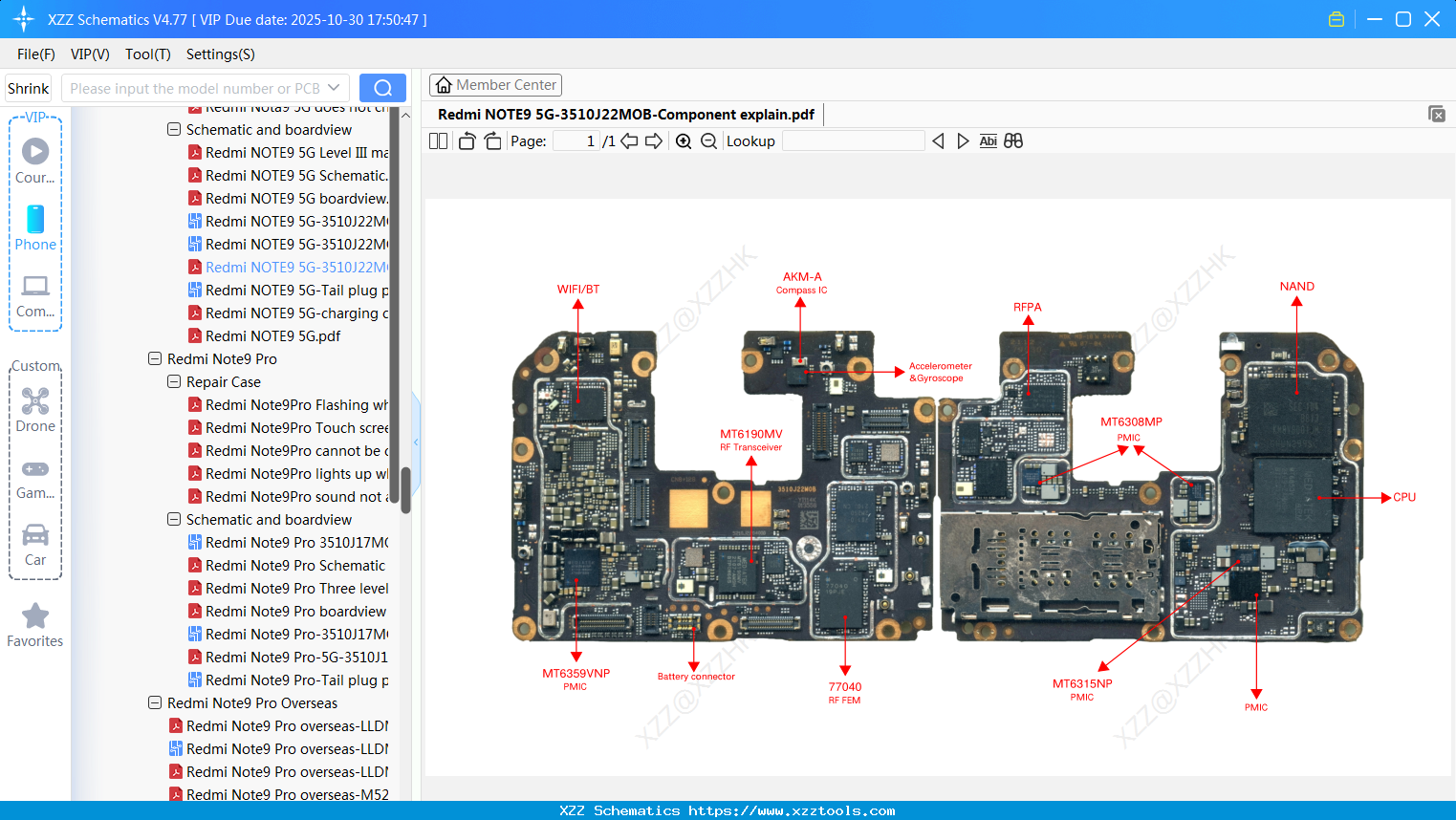Click the blue magnifier search button

click(x=382, y=88)
